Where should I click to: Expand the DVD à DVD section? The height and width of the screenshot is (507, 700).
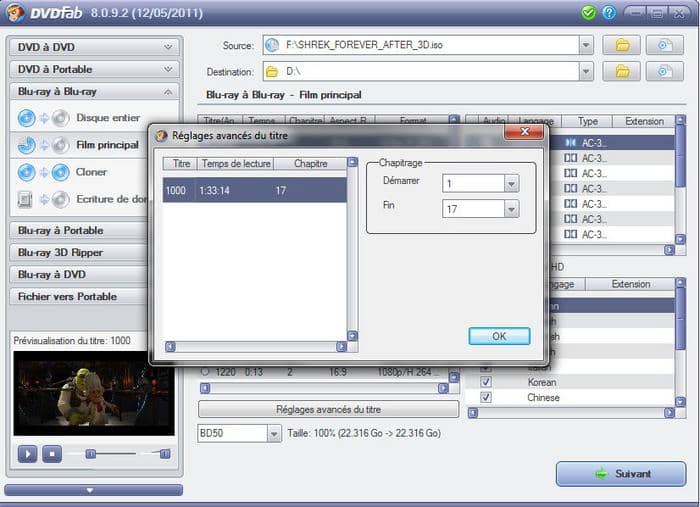pyautogui.click(x=95, y=47)
